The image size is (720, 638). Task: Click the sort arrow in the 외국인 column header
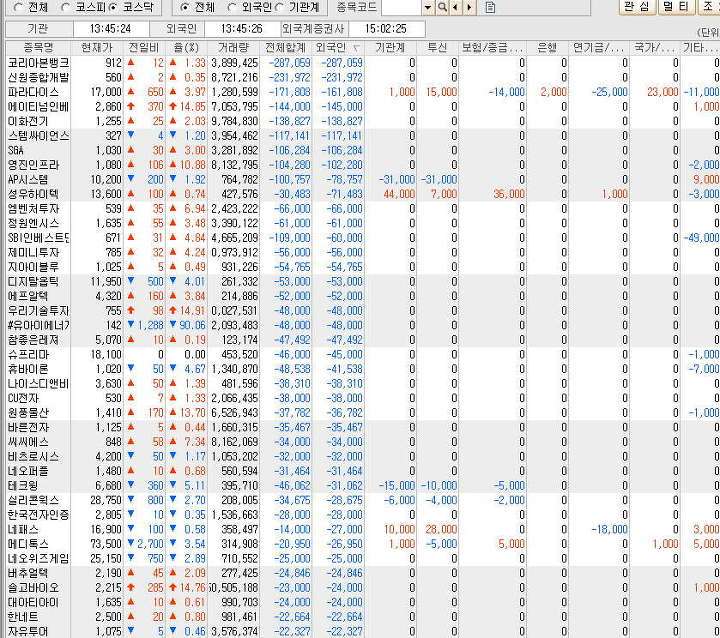[356, 48]
